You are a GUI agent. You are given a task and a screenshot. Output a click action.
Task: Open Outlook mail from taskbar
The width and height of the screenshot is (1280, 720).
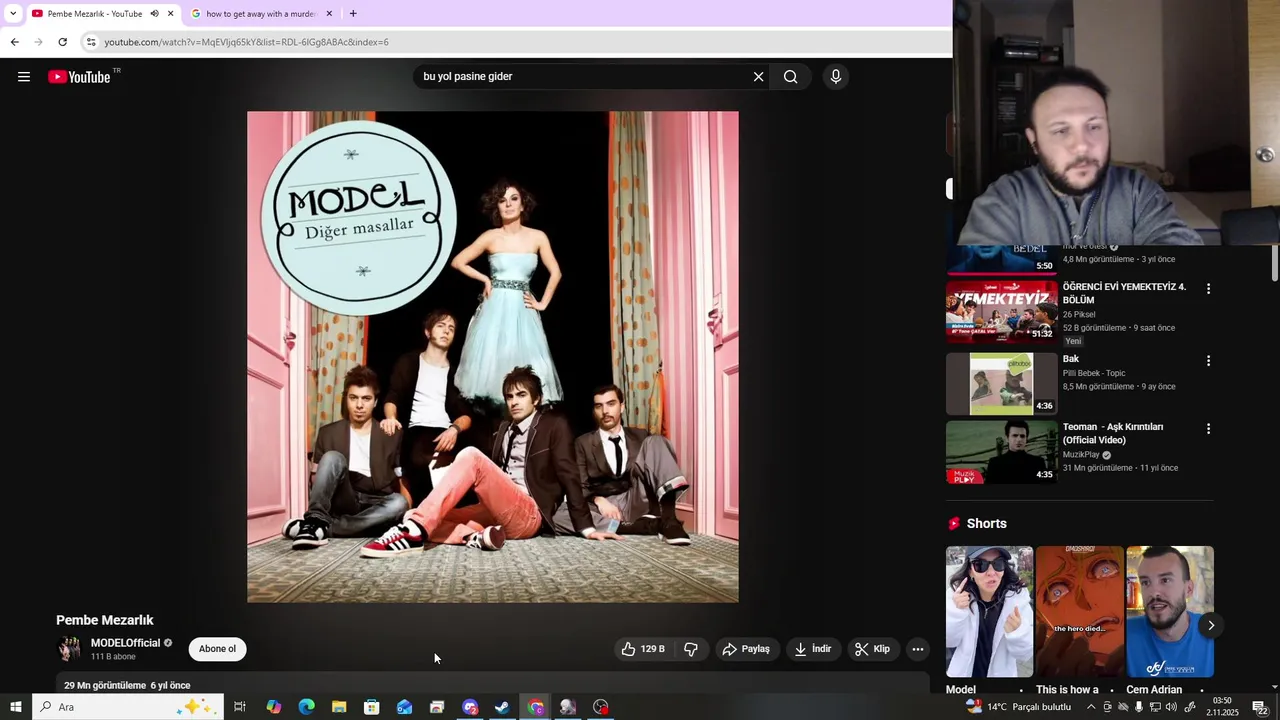404,707
